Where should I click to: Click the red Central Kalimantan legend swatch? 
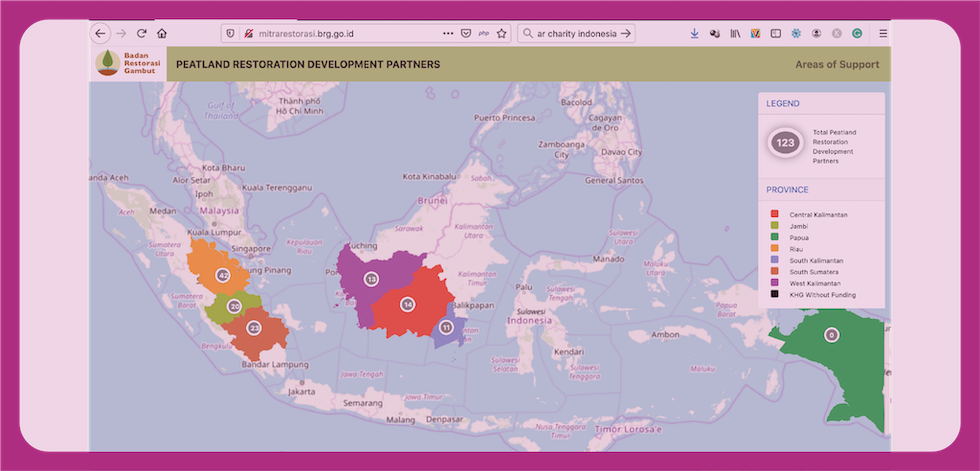774,215
